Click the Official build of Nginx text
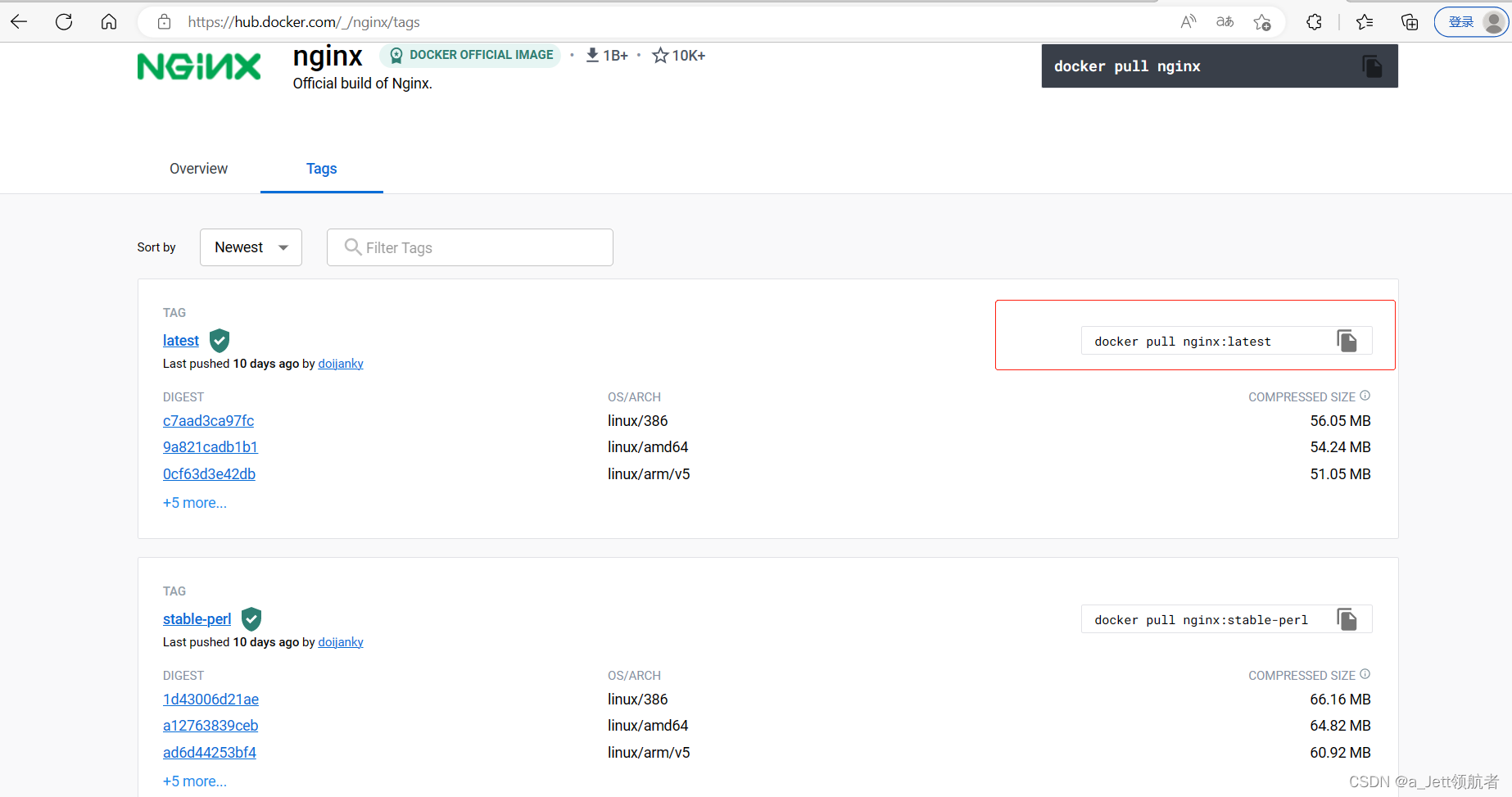Image resolution: width=1512 pixels, height=797 pixels. (x=362, y=84)
